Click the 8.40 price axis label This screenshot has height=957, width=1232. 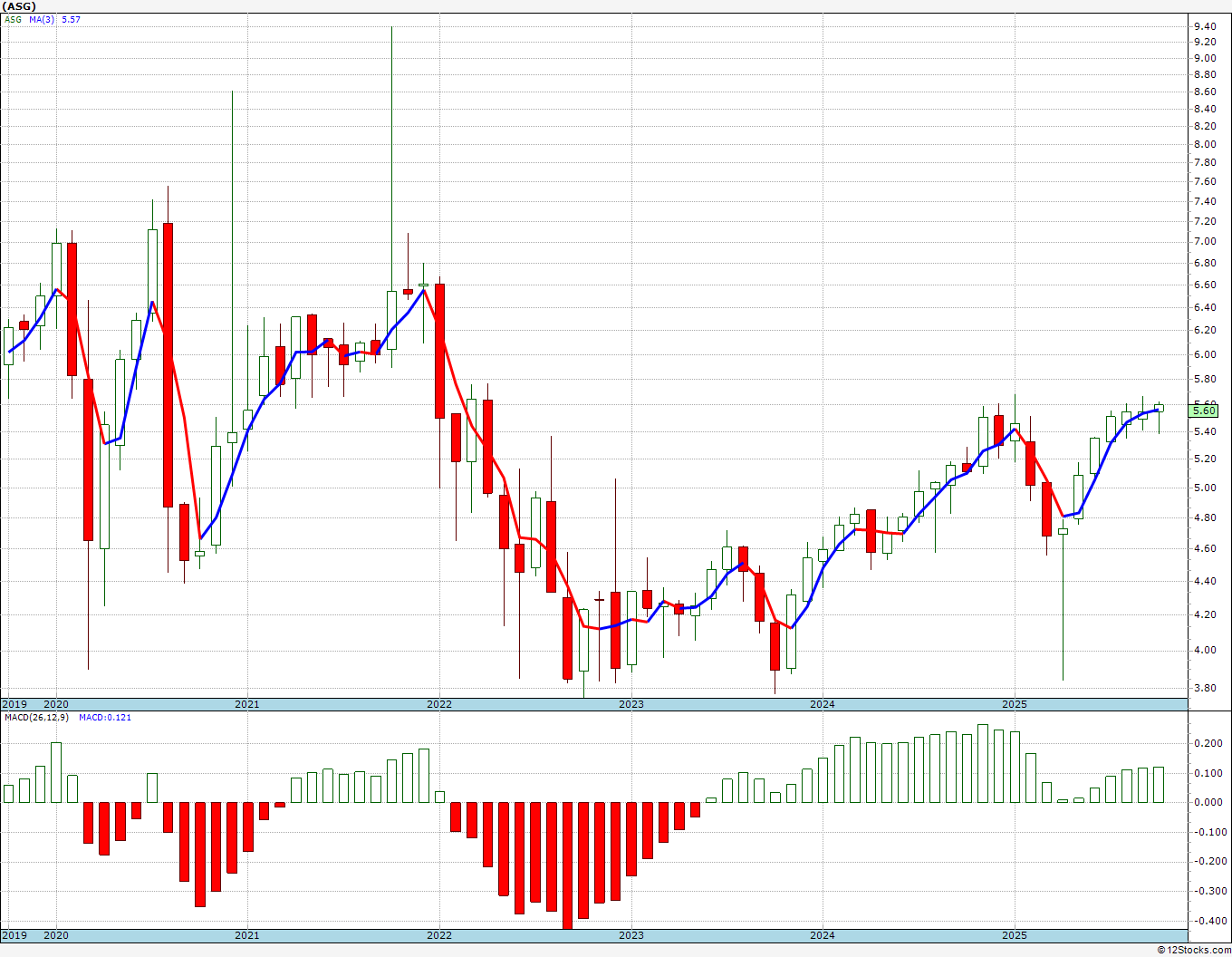[x=1205, y=109]
